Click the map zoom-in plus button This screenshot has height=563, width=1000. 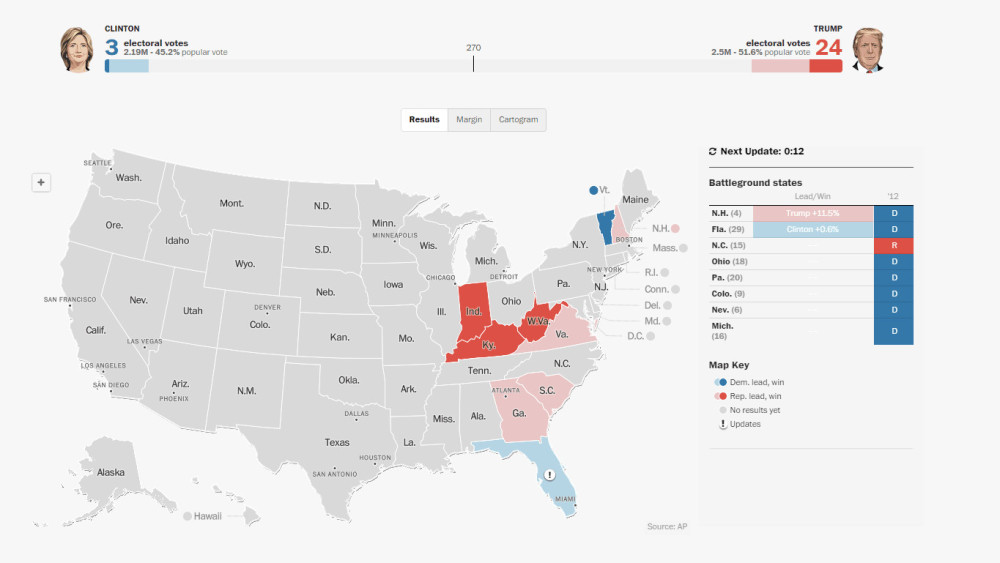(41, 182)
